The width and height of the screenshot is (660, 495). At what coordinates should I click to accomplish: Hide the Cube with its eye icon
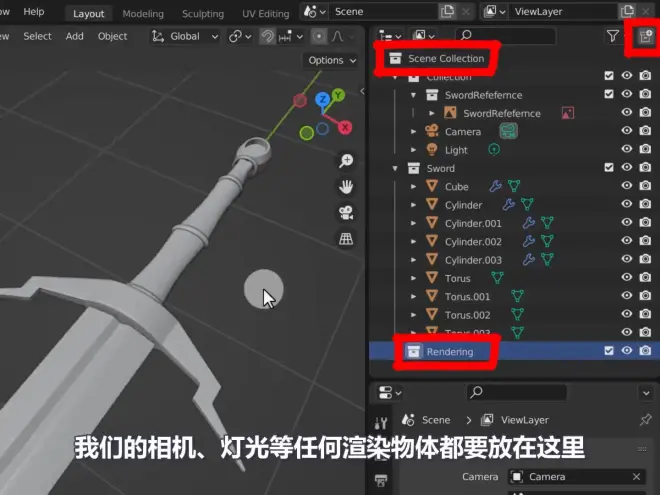point(627,186)
